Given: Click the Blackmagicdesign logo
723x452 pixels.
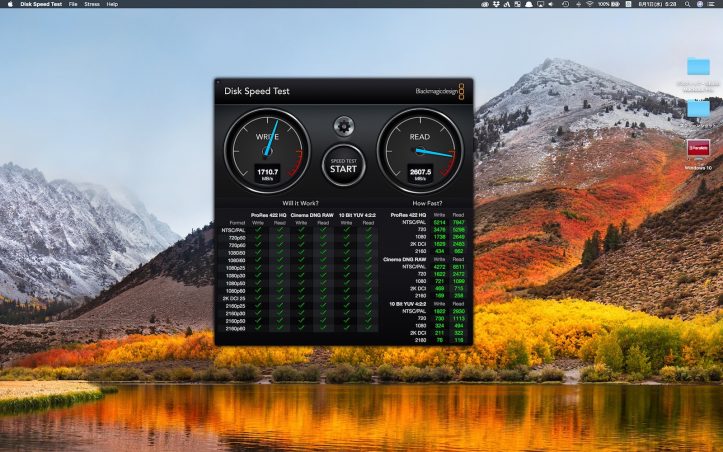Looking at the screenshot, I should 439,91.
